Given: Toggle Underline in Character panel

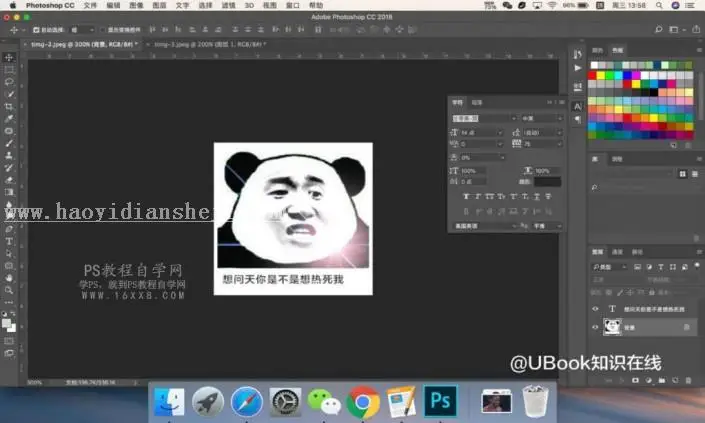Looking at the screenshot, I should pos(536,196).
